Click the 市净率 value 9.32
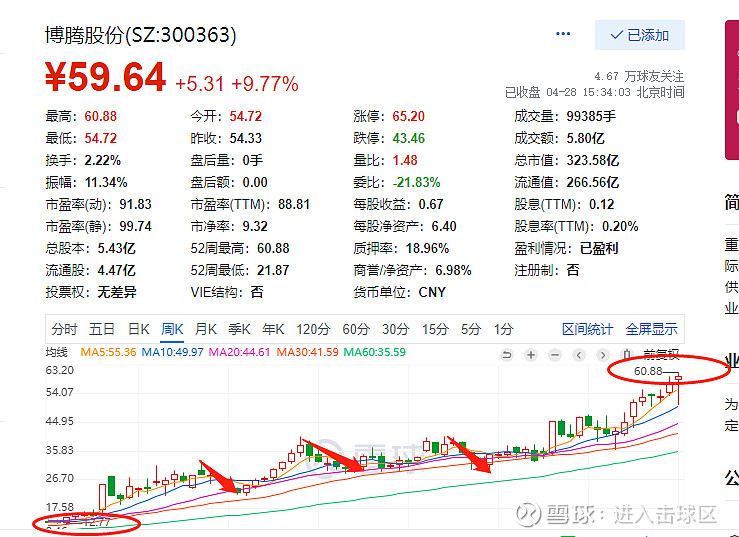The image size is (739, 537). coord(255,226)
